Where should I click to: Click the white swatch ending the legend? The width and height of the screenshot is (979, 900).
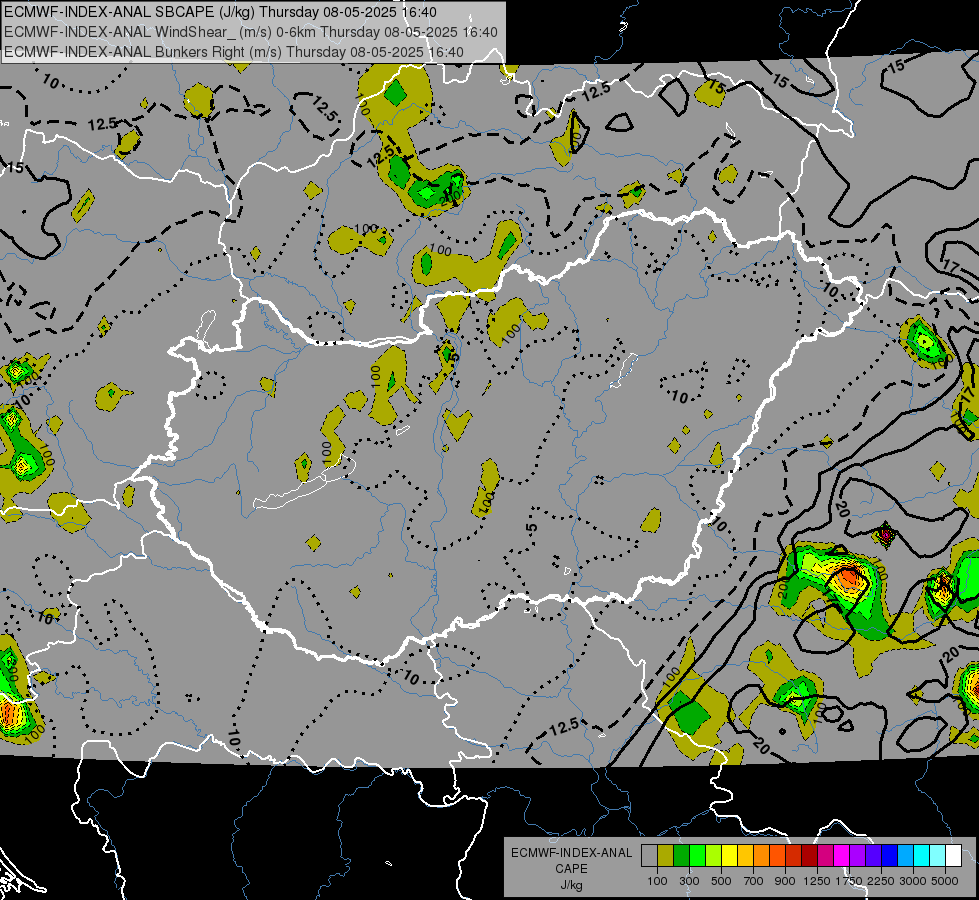(953, 856)
